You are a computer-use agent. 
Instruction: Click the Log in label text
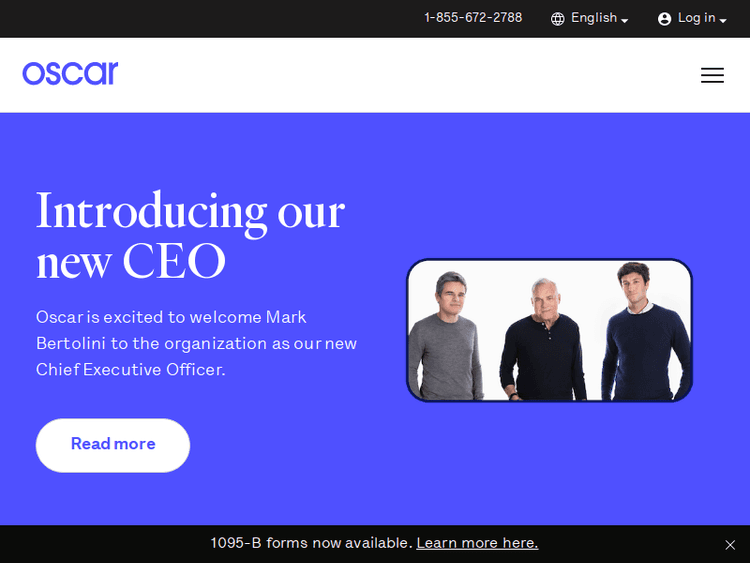pyautogui.click(x=696, y=18)
